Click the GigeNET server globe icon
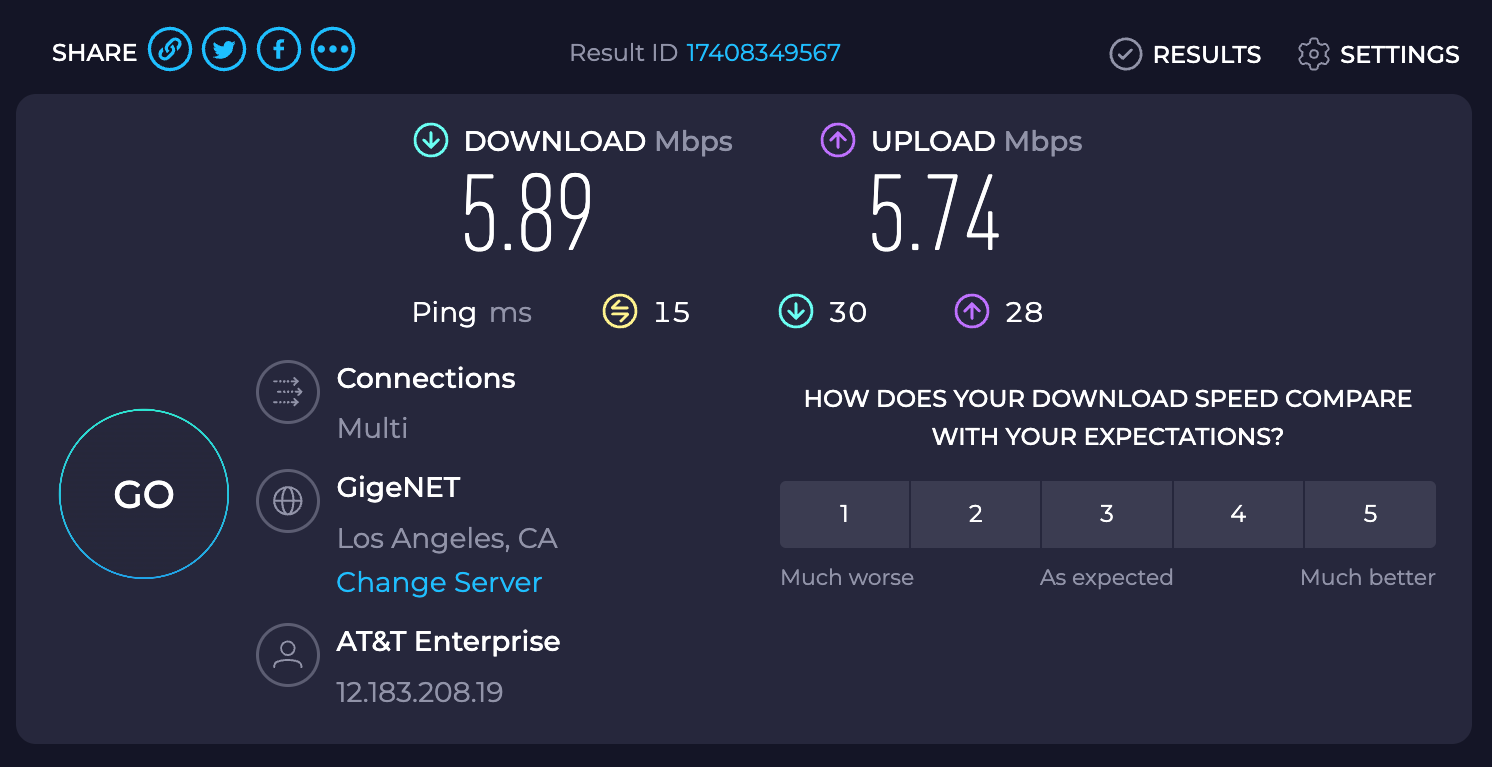The image size is (1492, 767). click(x=288, y=500)
